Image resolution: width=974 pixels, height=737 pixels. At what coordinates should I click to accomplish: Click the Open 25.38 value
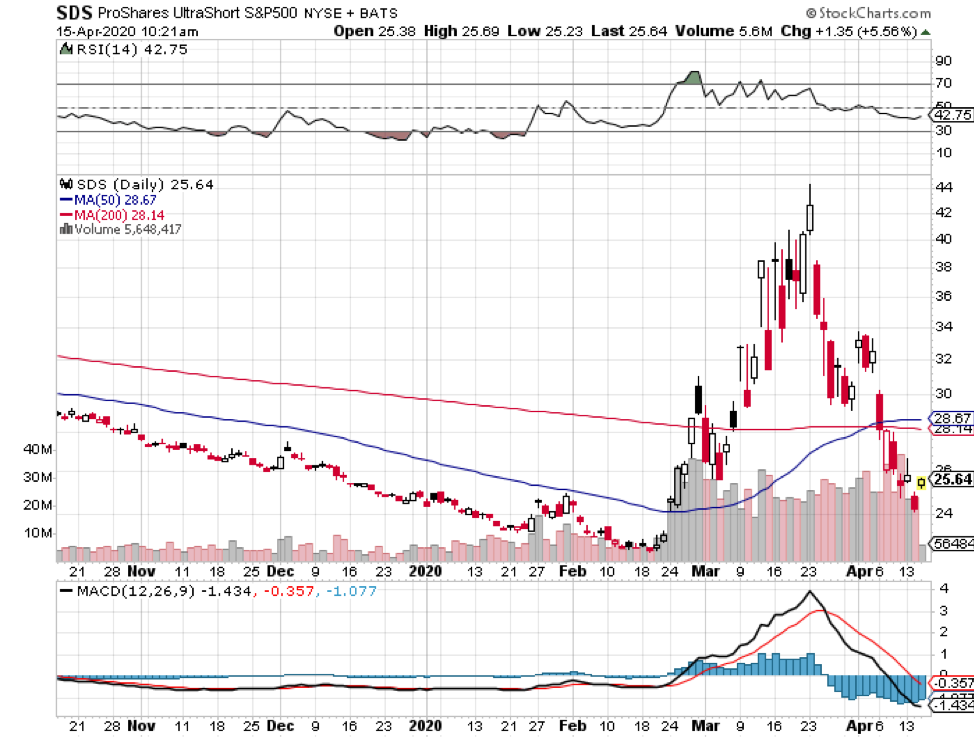375,31
